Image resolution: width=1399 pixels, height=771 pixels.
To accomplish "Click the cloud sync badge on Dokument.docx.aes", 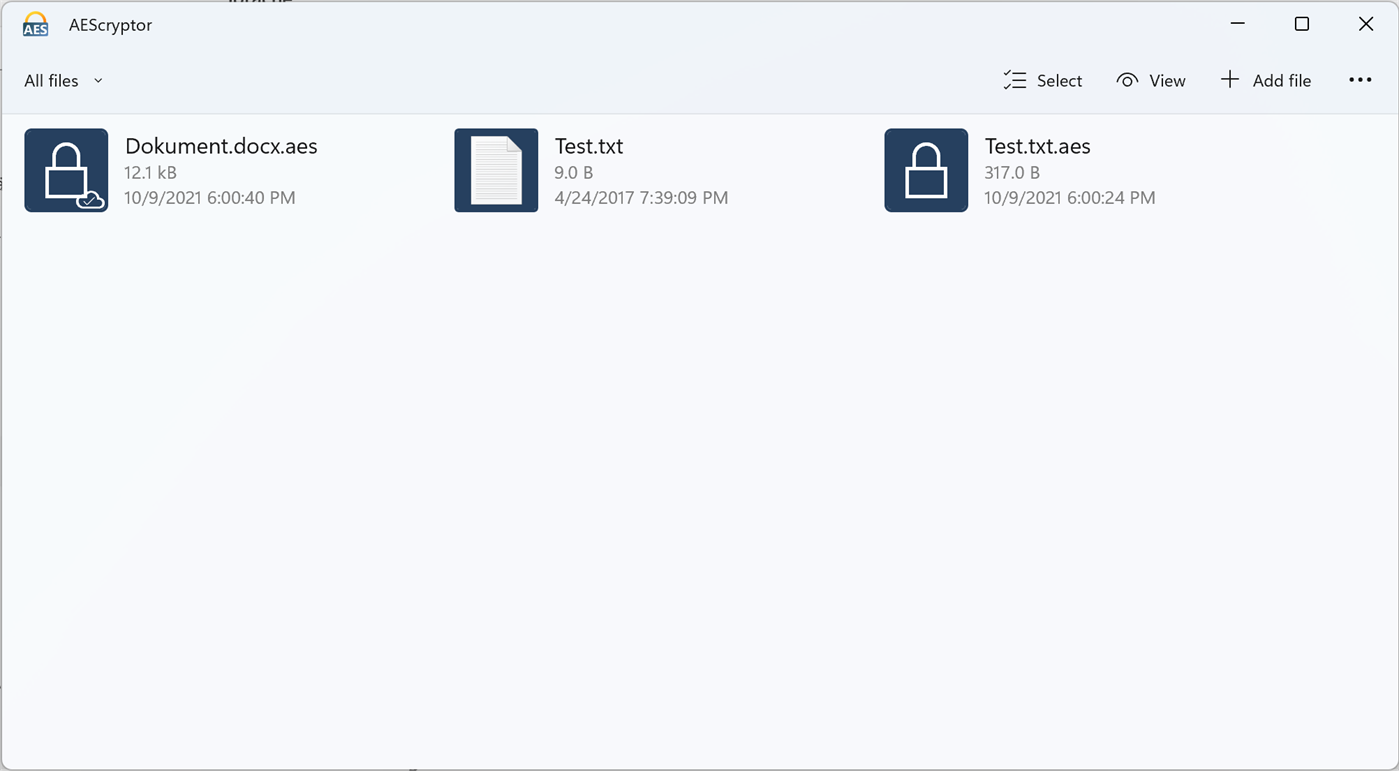I will (x=88, y=198).
